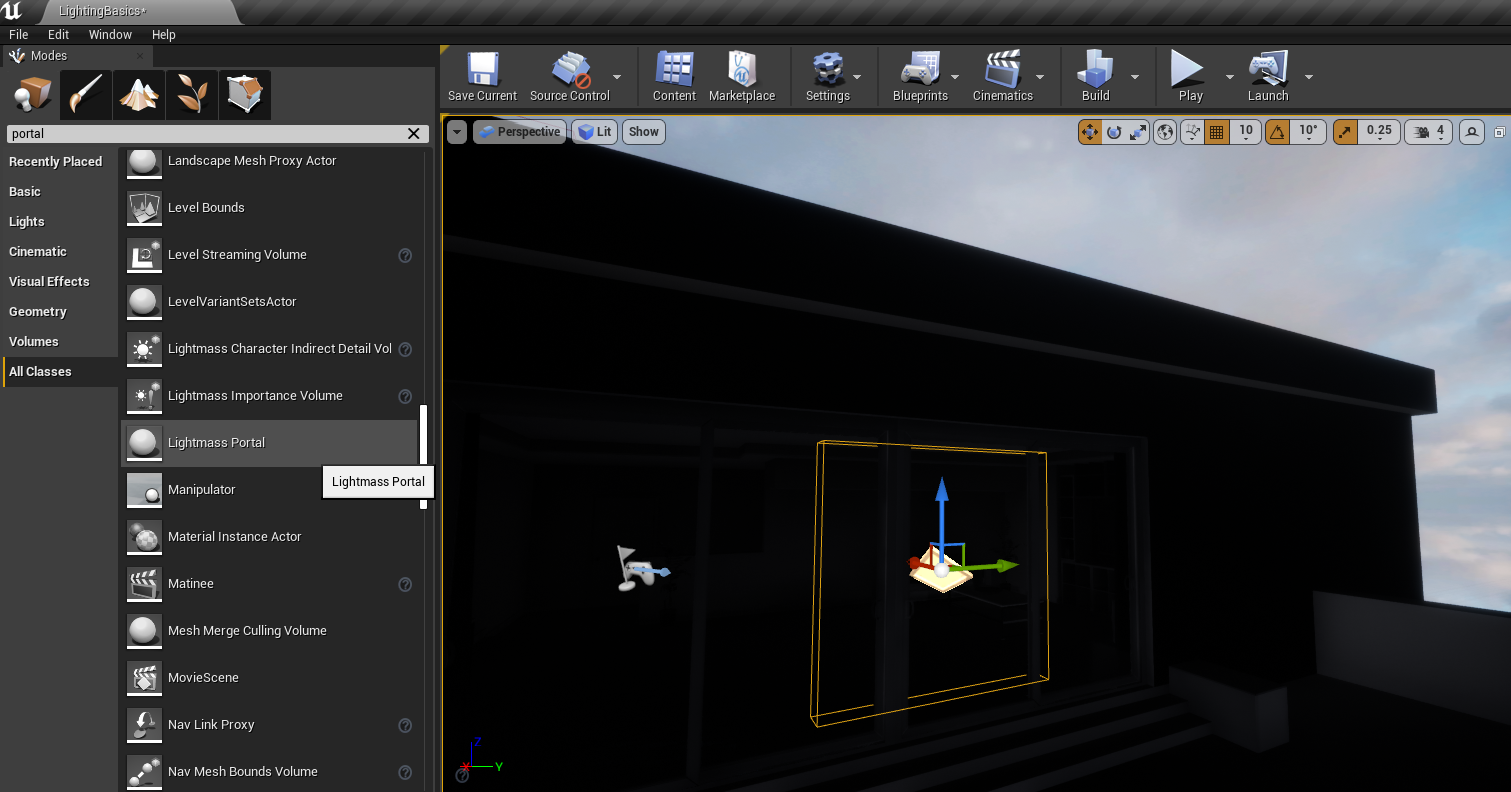1511x792 pixels.
Task: Open help for Level Streaming Volume
Action: 405,255
